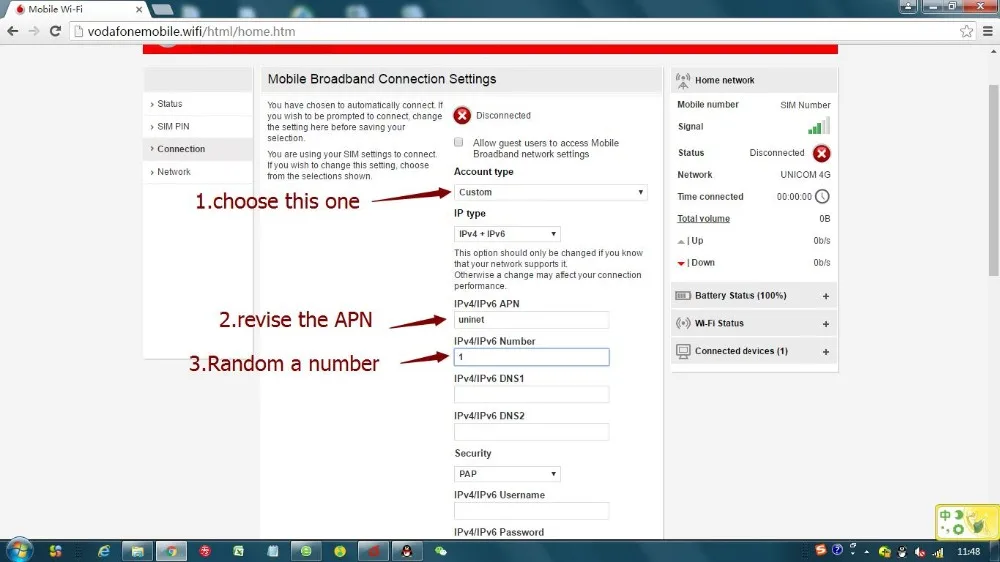The height and width of the screenshot is (562, 1000).
Task: Click the 00:00:00 time connected value
Action: [794, 197]
